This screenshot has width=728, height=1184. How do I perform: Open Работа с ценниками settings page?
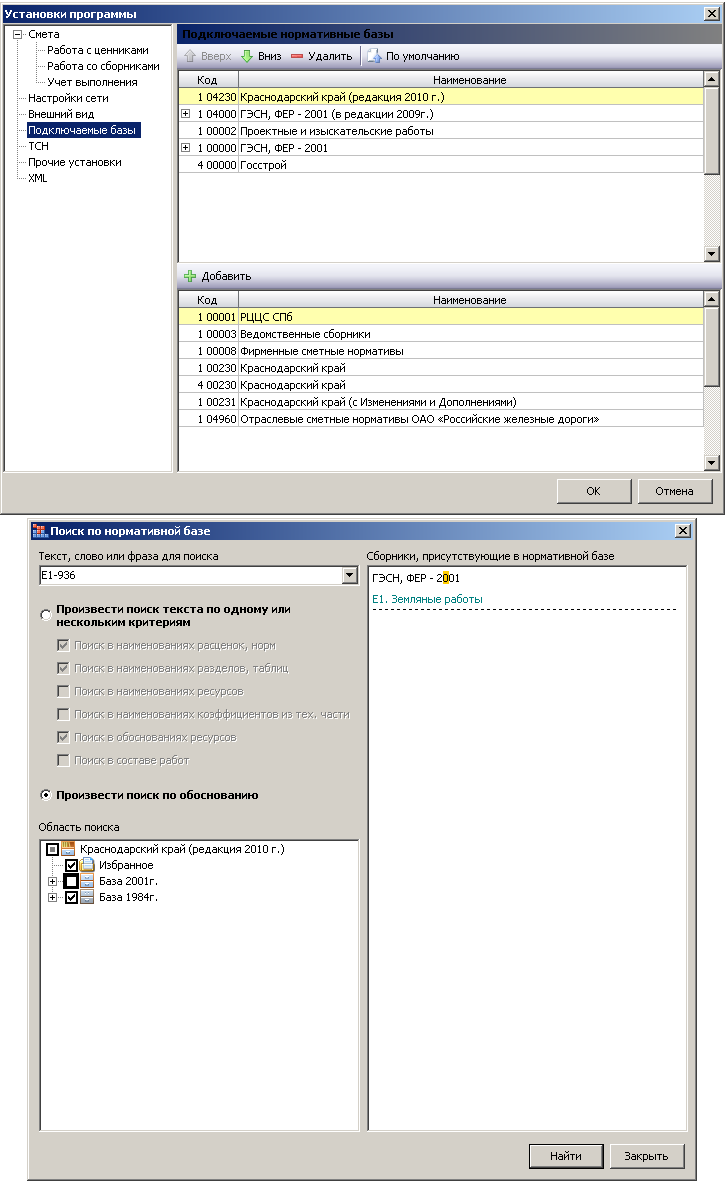pyautogui.click(x=97, y=50)
